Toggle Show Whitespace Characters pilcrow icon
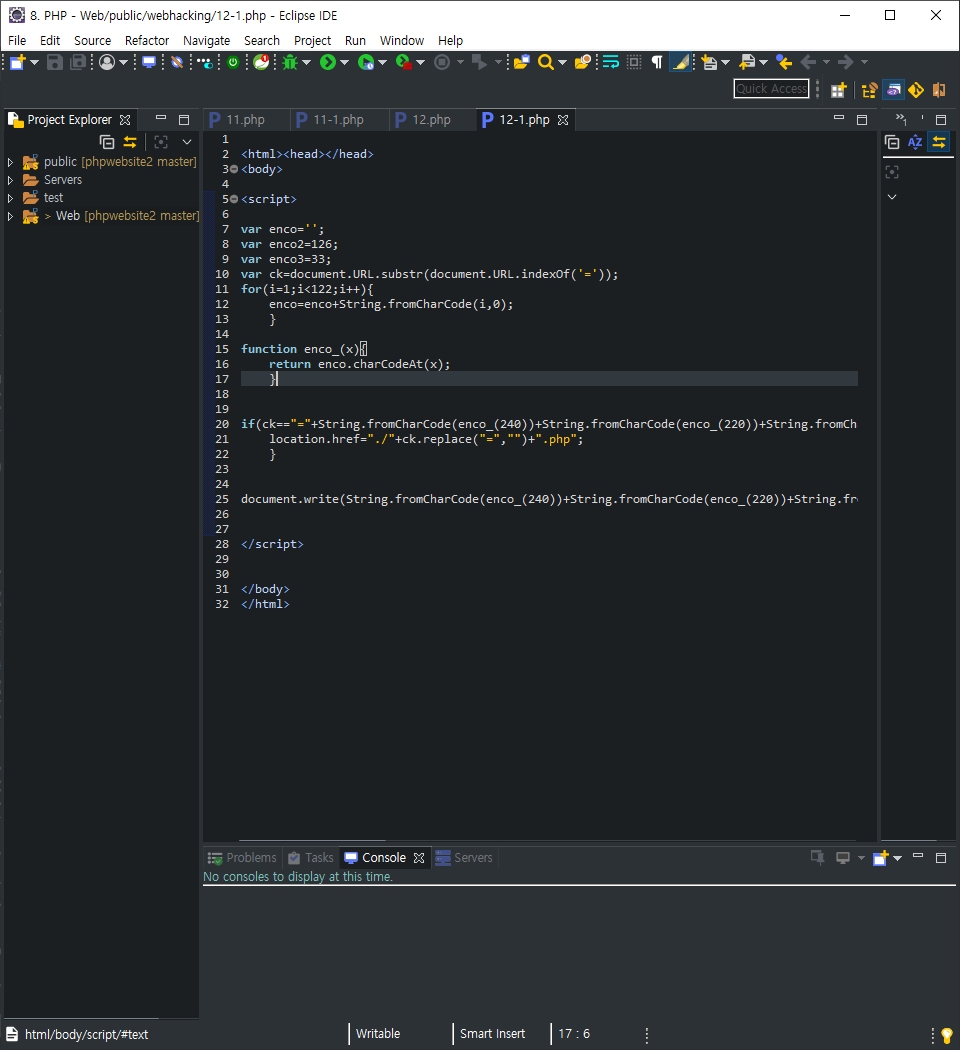 click(657, 62)
